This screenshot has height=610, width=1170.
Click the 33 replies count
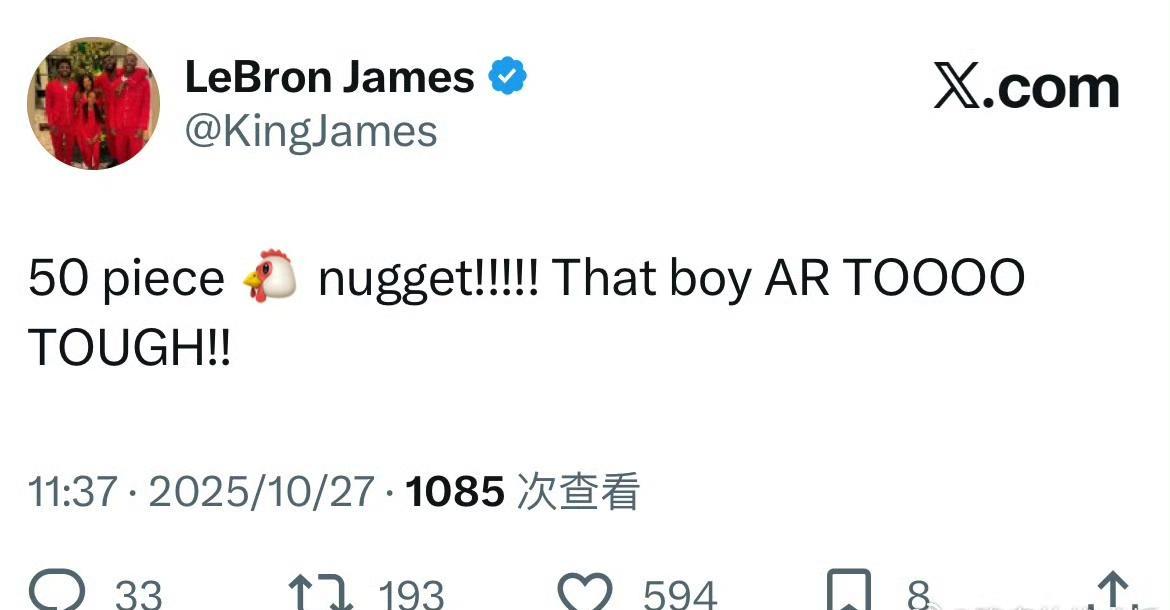(x=139, y=595)
